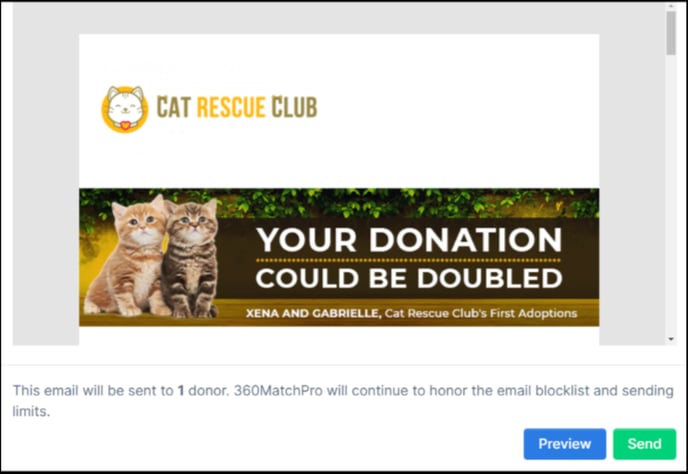Click the bold donor count number 1

(x=180, y=390)
